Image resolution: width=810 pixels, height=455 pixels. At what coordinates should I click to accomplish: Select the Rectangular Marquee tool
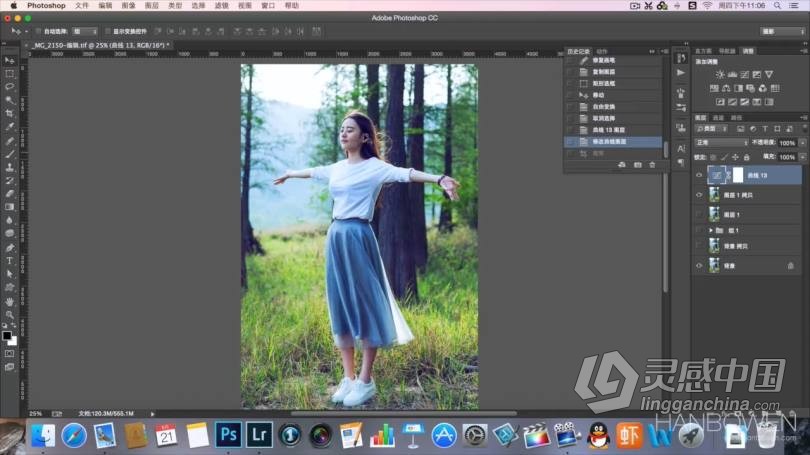[x=9, y=74]
